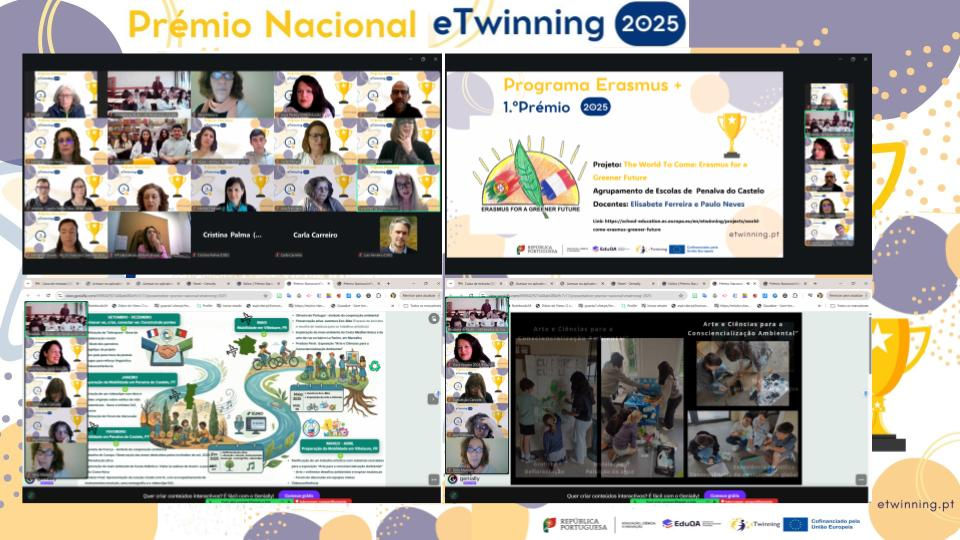Click green-bordered classroom thumbnail beside award slide
Viewport: 960px width, 540px height.
828,123
